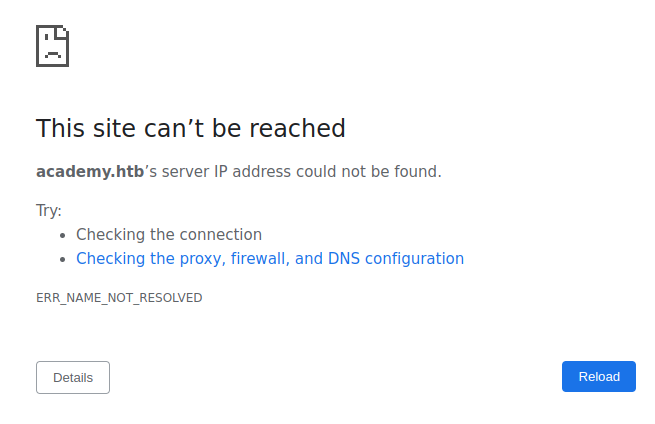Screen dimensions: 655x424
Task: Click the word "connection" in the first suggestion
Action: (x=220, y=235)
